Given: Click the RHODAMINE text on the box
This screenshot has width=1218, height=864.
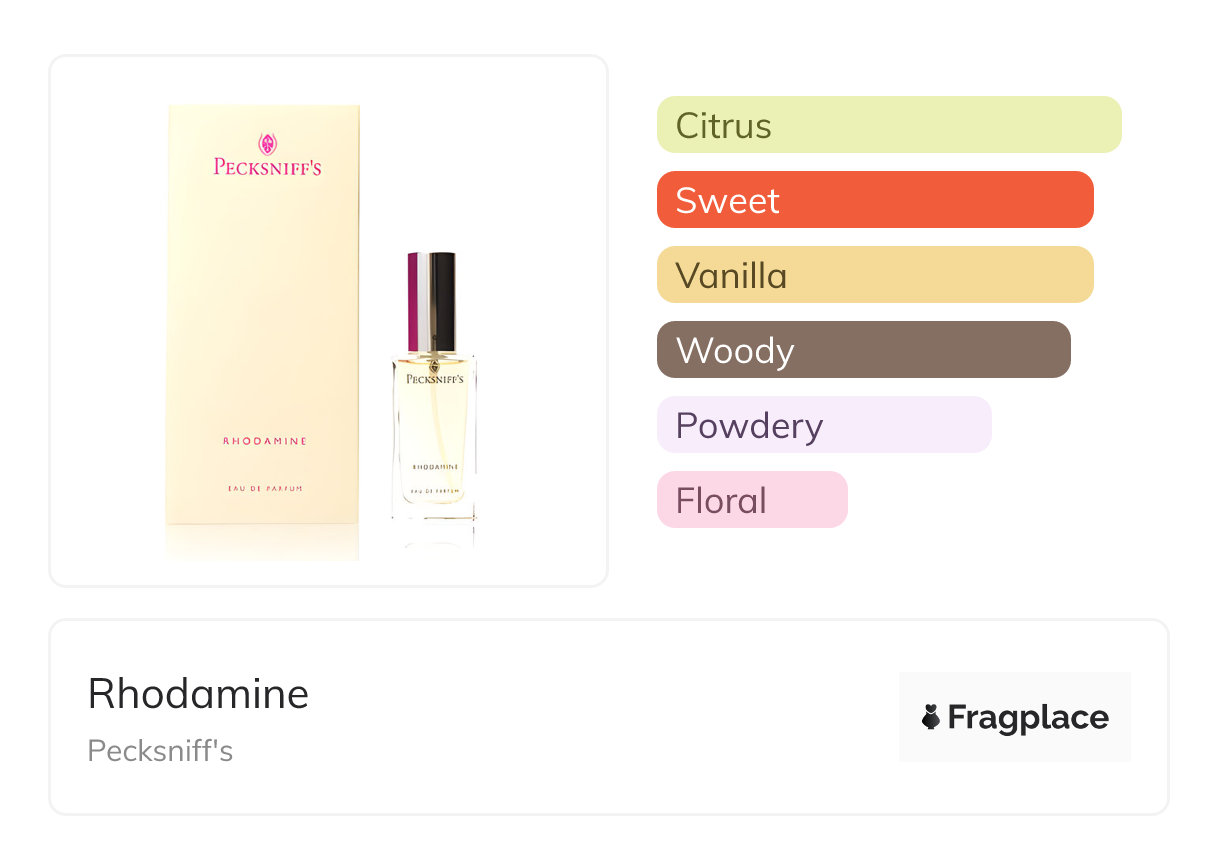Looking at the screenshot, I should click(264, 441).
